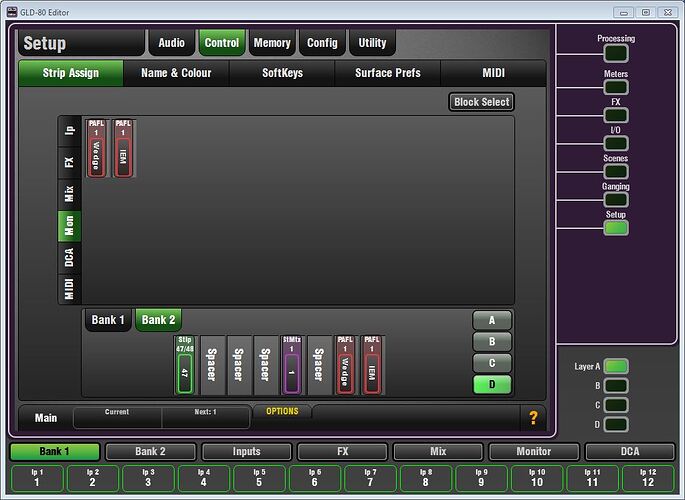The image size is (685, 500).
Task: Click the Spacer strip left of StMtx
Action: point(265,365)
